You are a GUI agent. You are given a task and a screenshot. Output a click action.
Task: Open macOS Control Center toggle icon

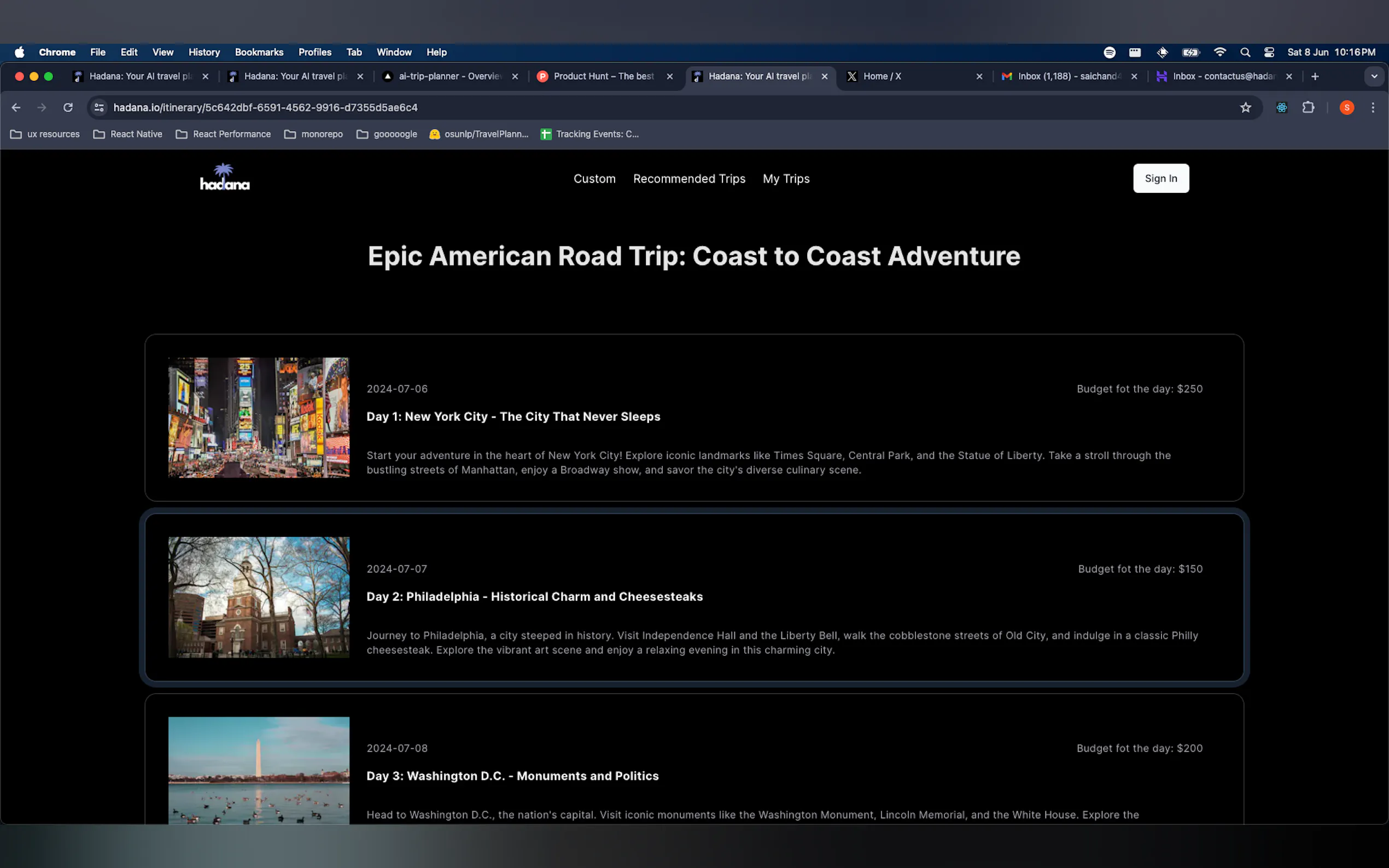click(x=1269, y=52)
